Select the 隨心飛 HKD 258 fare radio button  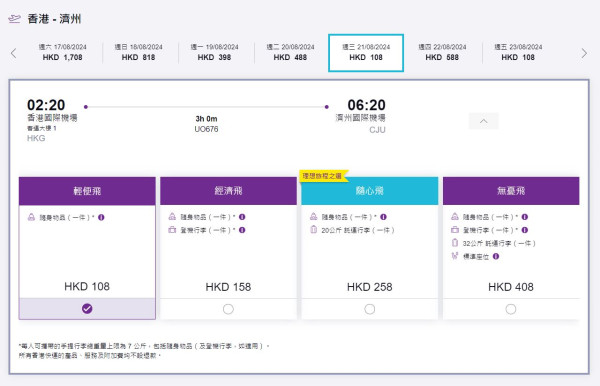coord(370,309)
